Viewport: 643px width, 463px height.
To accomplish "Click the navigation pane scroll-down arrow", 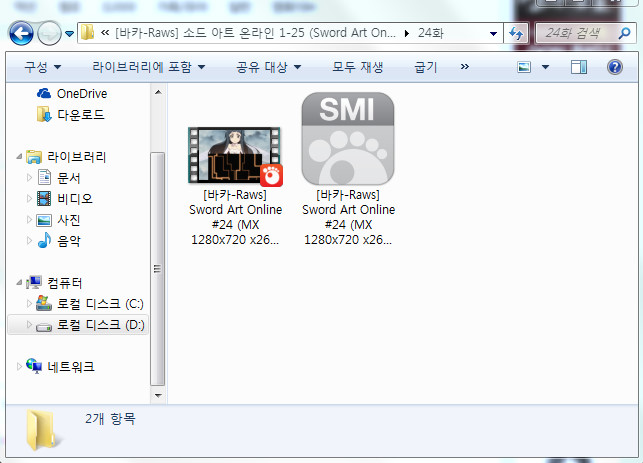I will coord(158,396).
